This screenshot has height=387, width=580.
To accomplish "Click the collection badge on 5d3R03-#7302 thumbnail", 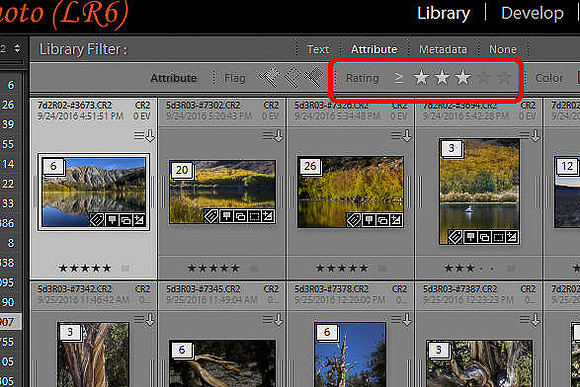I will click(240, 216).
